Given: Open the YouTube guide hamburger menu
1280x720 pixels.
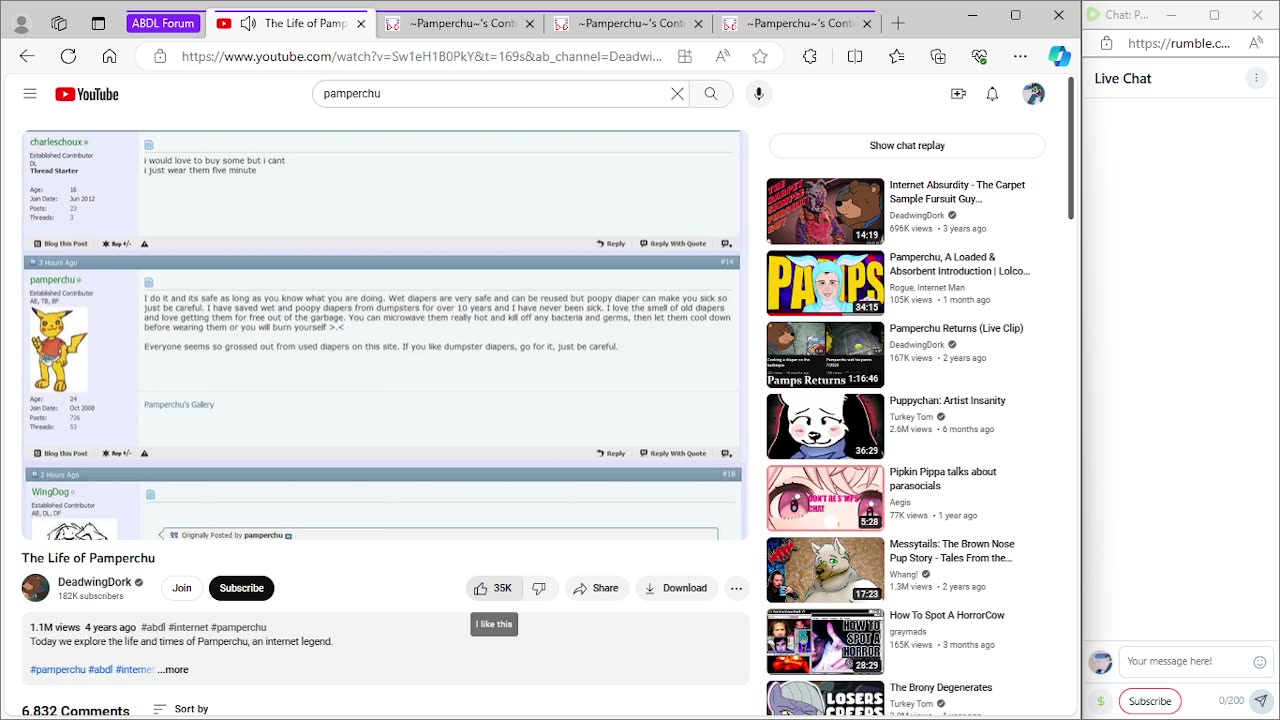Looking at the screenshot, I should tap(30, 94).
